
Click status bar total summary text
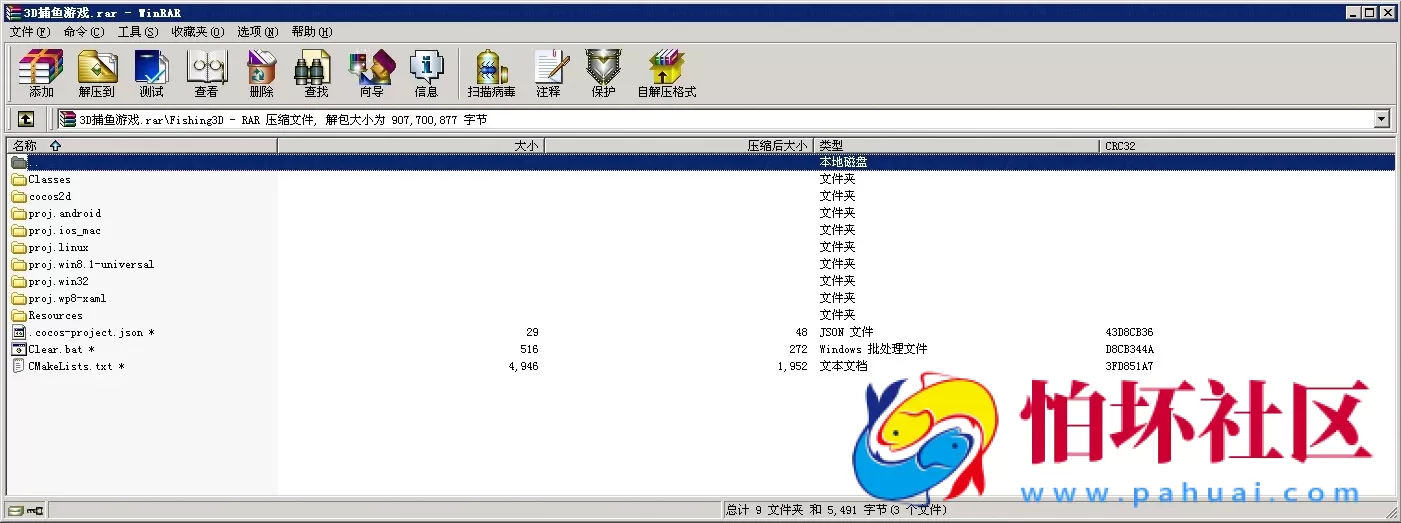point(836,510)
